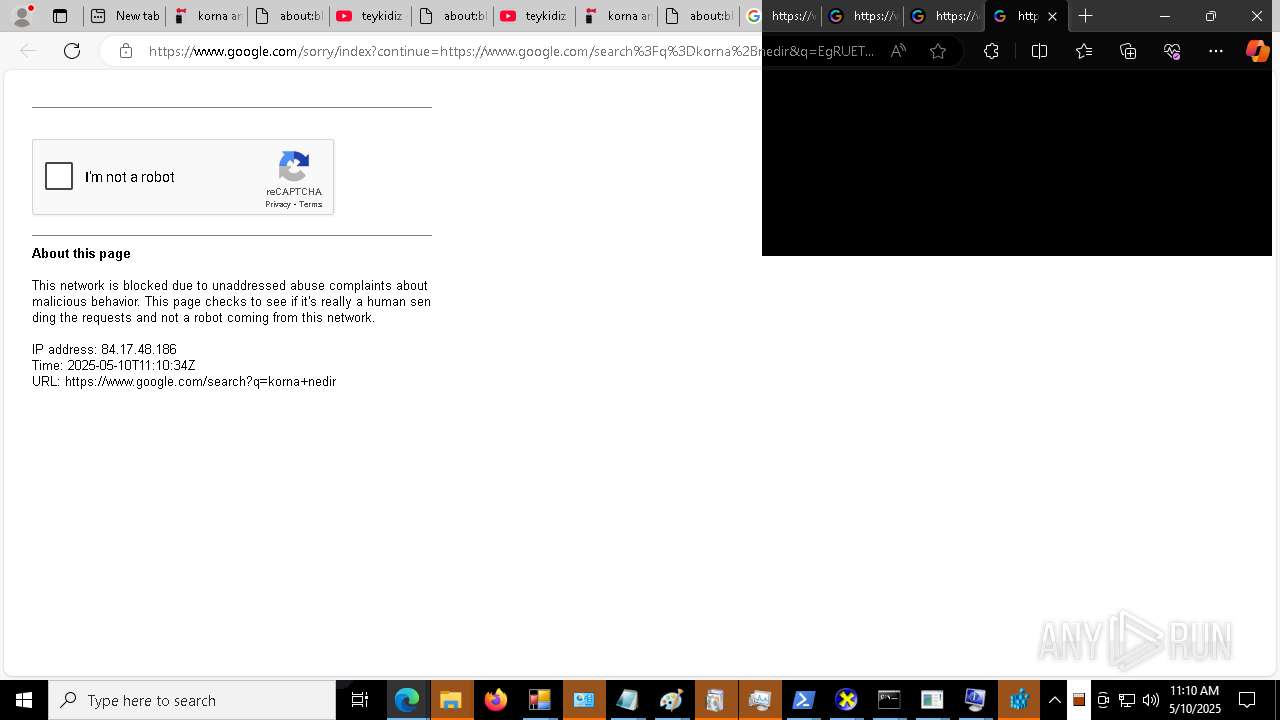Image resolution: width=1280 pixels, height=720 pixels.
Task: Open the clock and date flyout
Action: tap(1194, 700)
